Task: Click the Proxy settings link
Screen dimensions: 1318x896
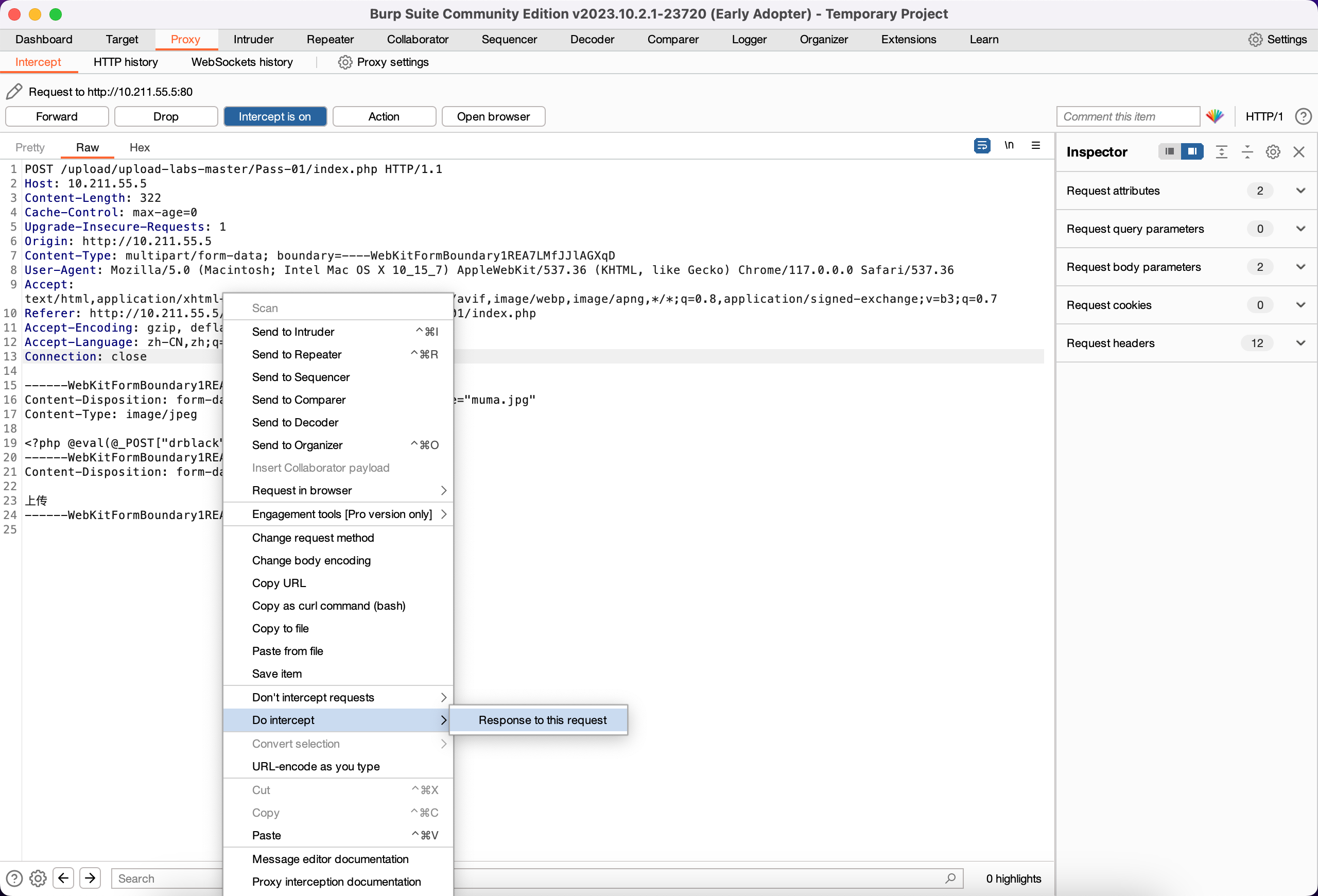Action: (392, 62)
